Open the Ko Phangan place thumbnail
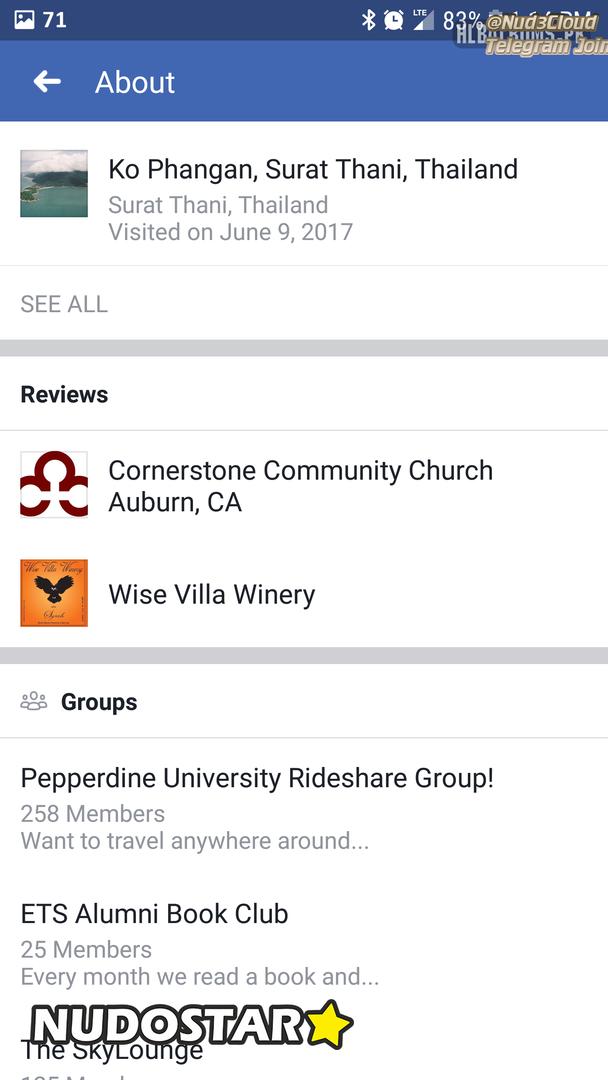Image resolution: width=608 pixels, height=1080 pixels. pos(54,184)
